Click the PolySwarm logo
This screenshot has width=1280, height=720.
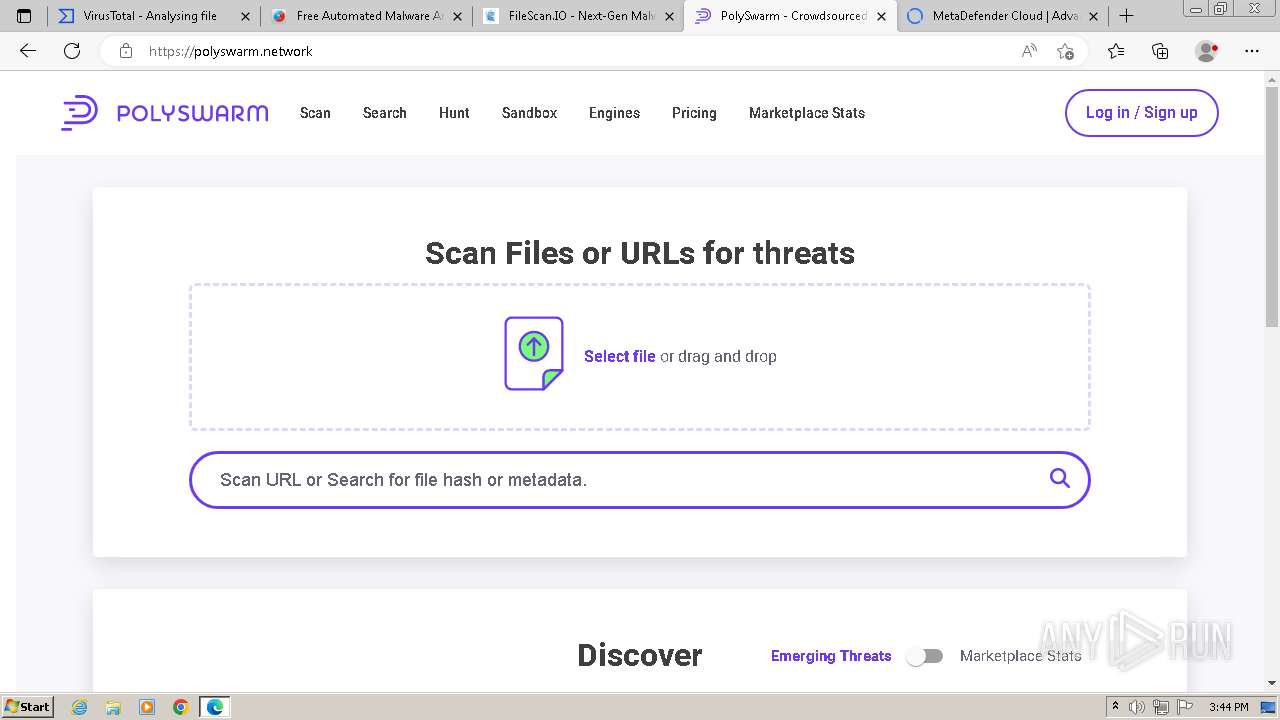[165, 113]
